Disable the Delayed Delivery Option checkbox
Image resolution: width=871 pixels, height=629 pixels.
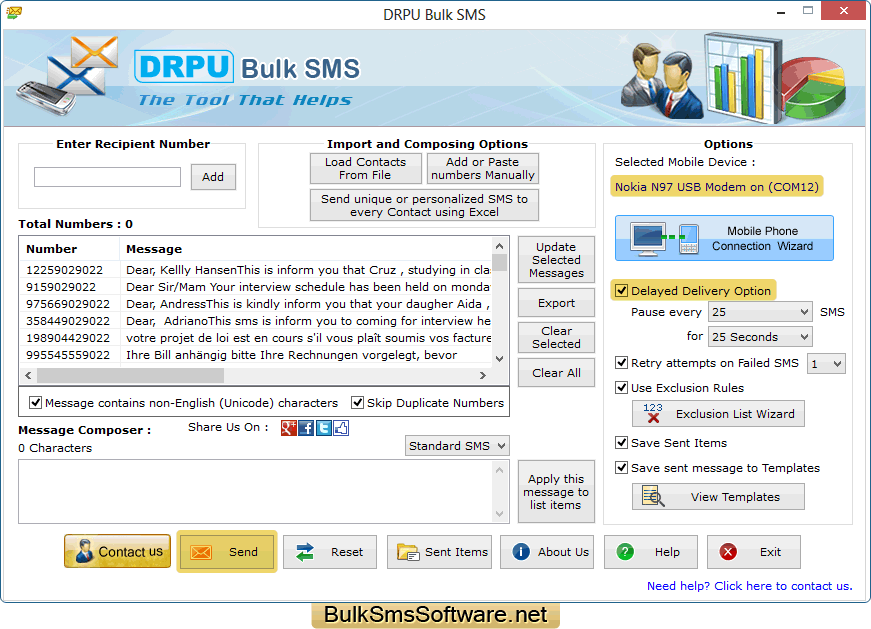(x=622, y=291)
